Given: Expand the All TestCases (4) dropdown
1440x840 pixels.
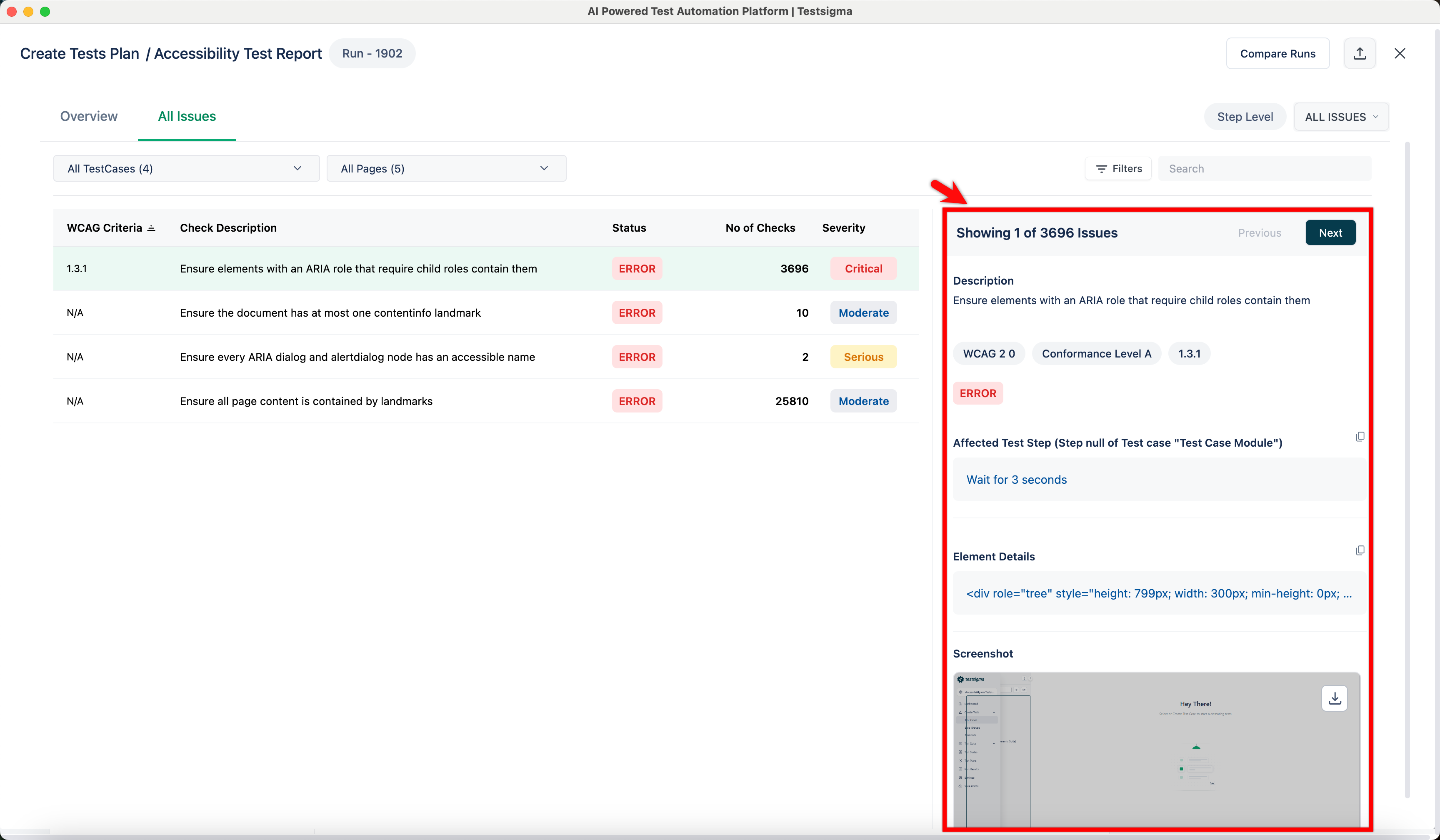Looking at the screenshot, I should [x=186, y=169].
